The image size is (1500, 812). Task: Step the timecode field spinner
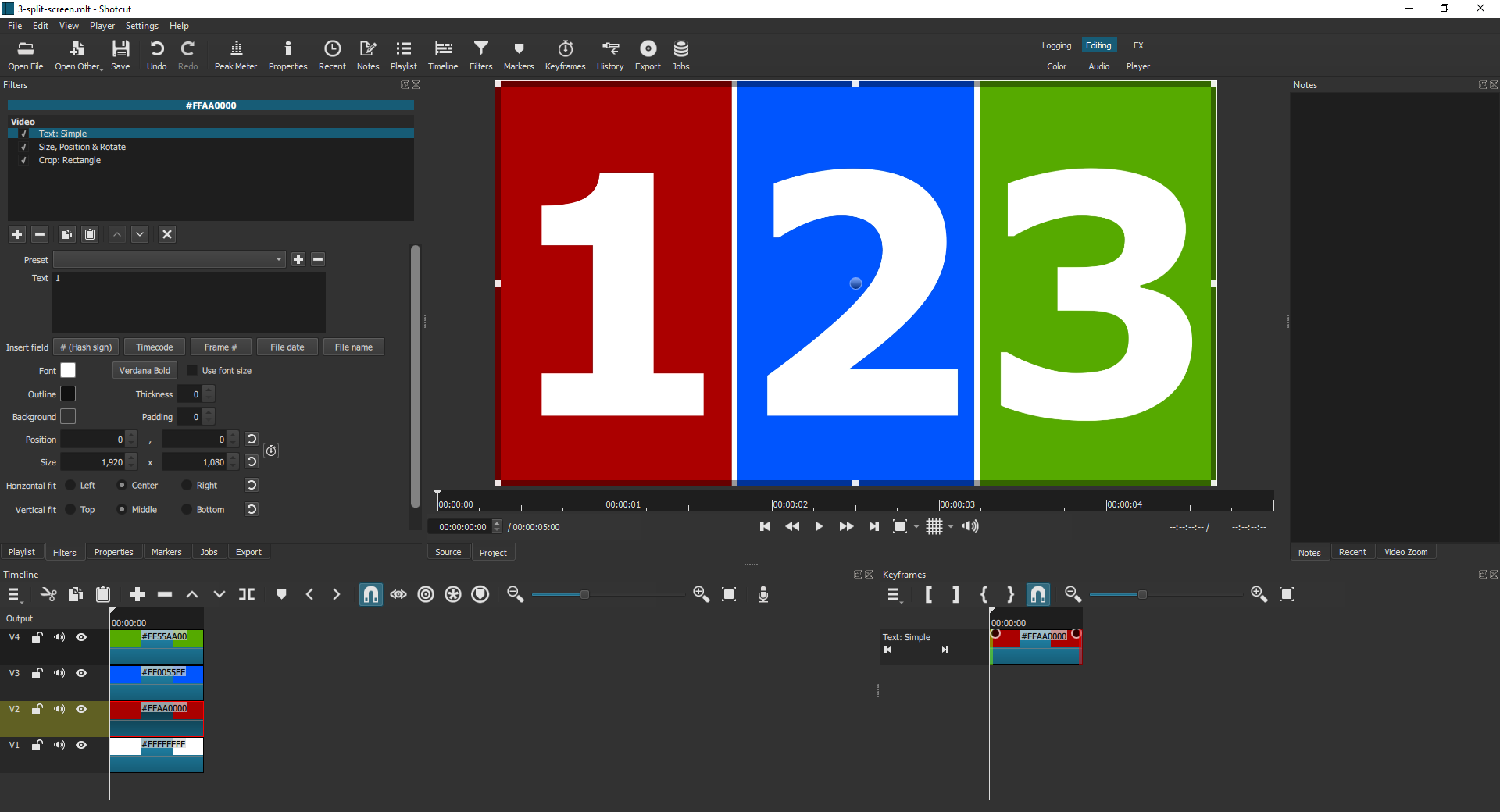497,527
